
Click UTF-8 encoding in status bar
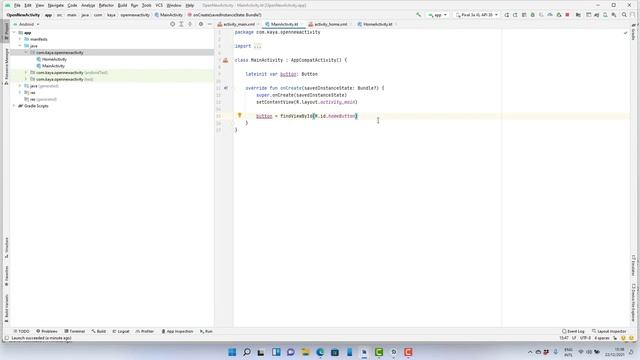click(x=586, y=338)
